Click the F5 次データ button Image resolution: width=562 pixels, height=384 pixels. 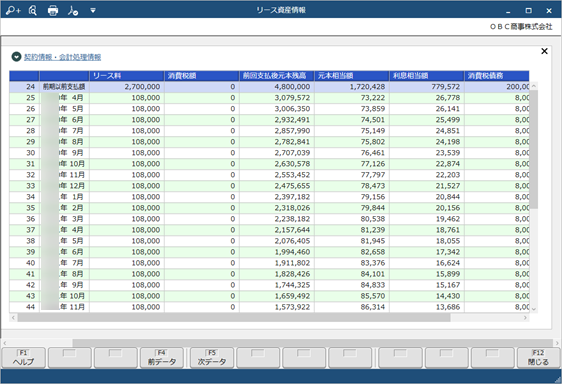click(x=212, y=357)
